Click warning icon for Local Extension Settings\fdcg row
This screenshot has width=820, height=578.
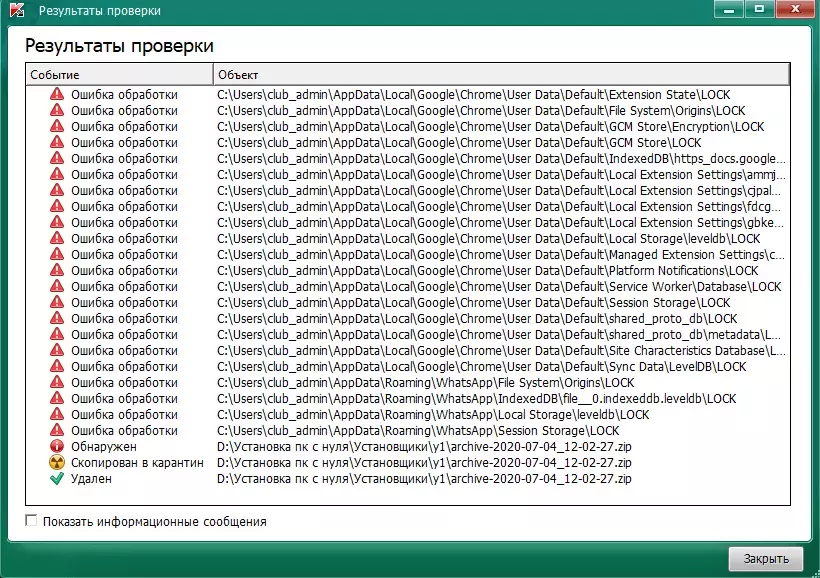click(x=57, y=206)
